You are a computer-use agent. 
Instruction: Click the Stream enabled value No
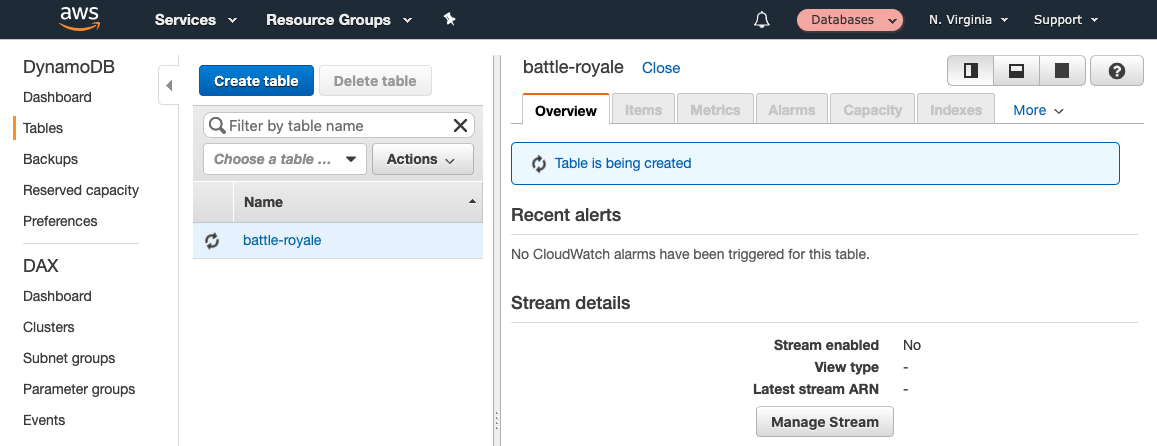click(x=912, y=345)
